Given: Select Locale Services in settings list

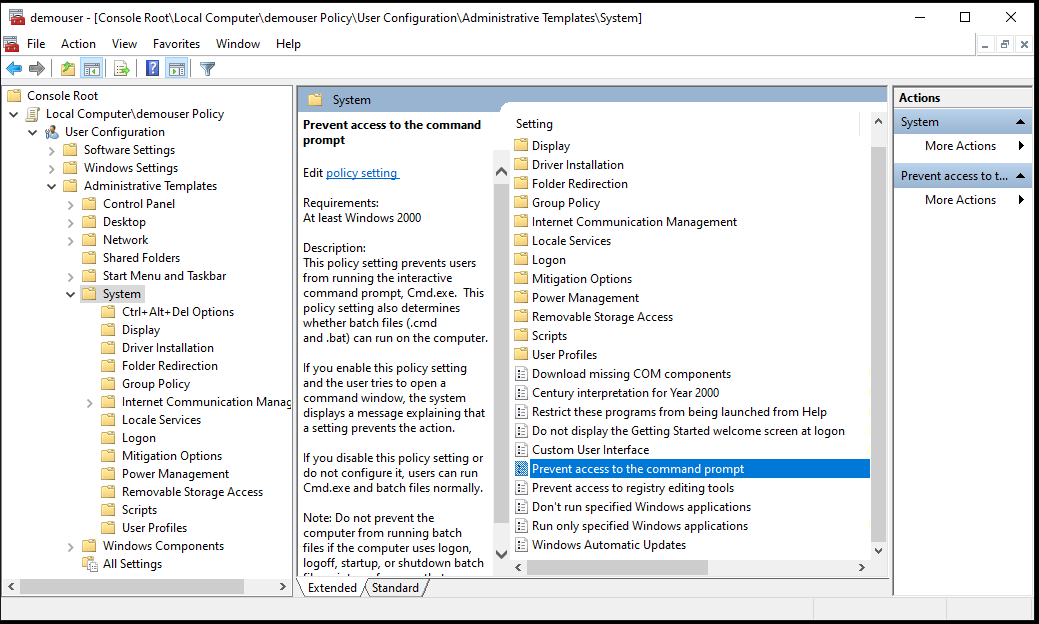Looking at the screenshot, I should point(571,241).
